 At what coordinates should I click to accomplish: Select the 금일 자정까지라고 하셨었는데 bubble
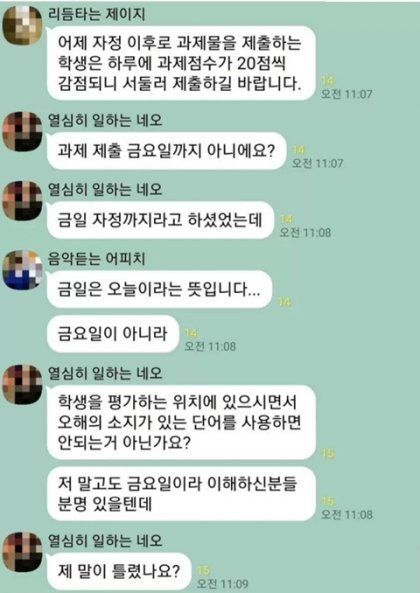[x=160, y=220]
